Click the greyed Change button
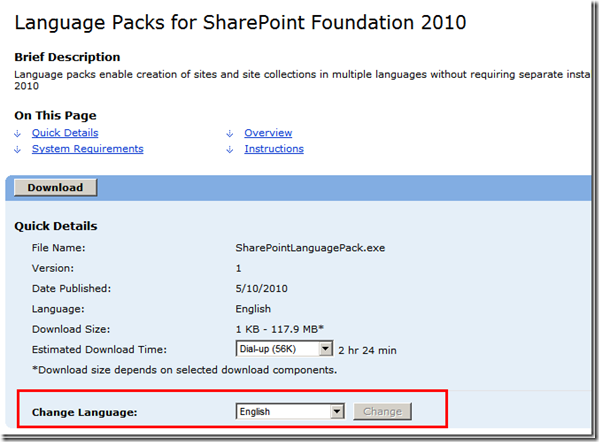The width and height of the screenshot is (599, 442). [x=382, y=411]
